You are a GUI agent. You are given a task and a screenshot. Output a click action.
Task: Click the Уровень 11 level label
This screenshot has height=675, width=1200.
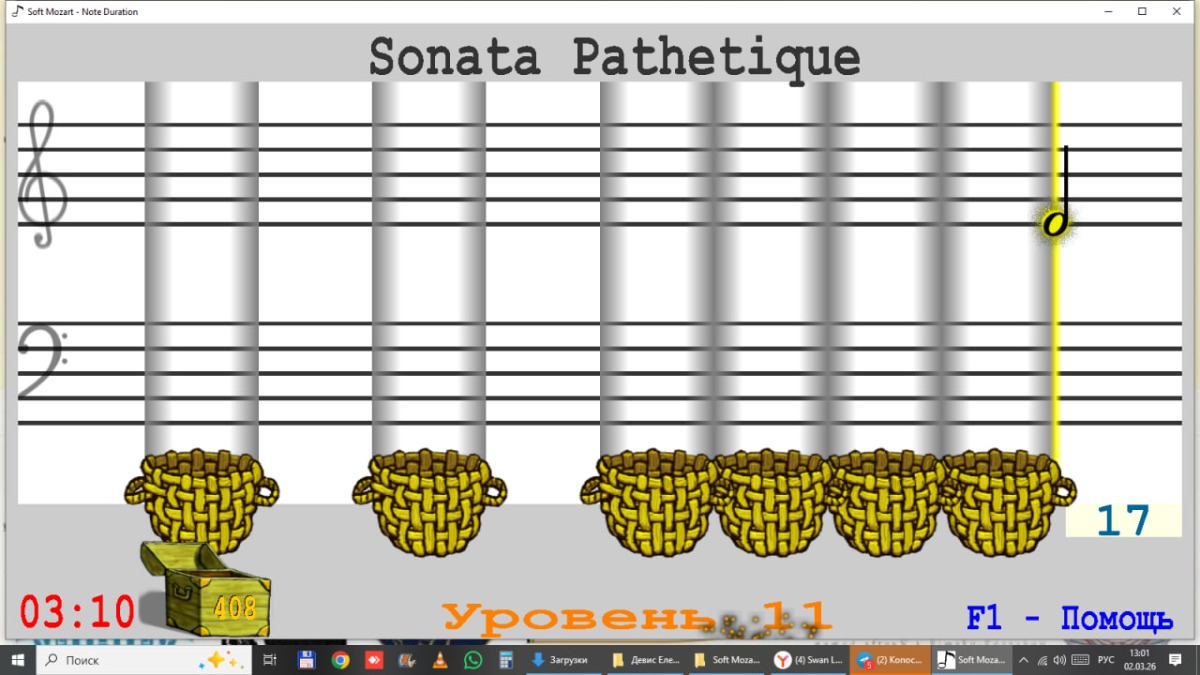636,617
